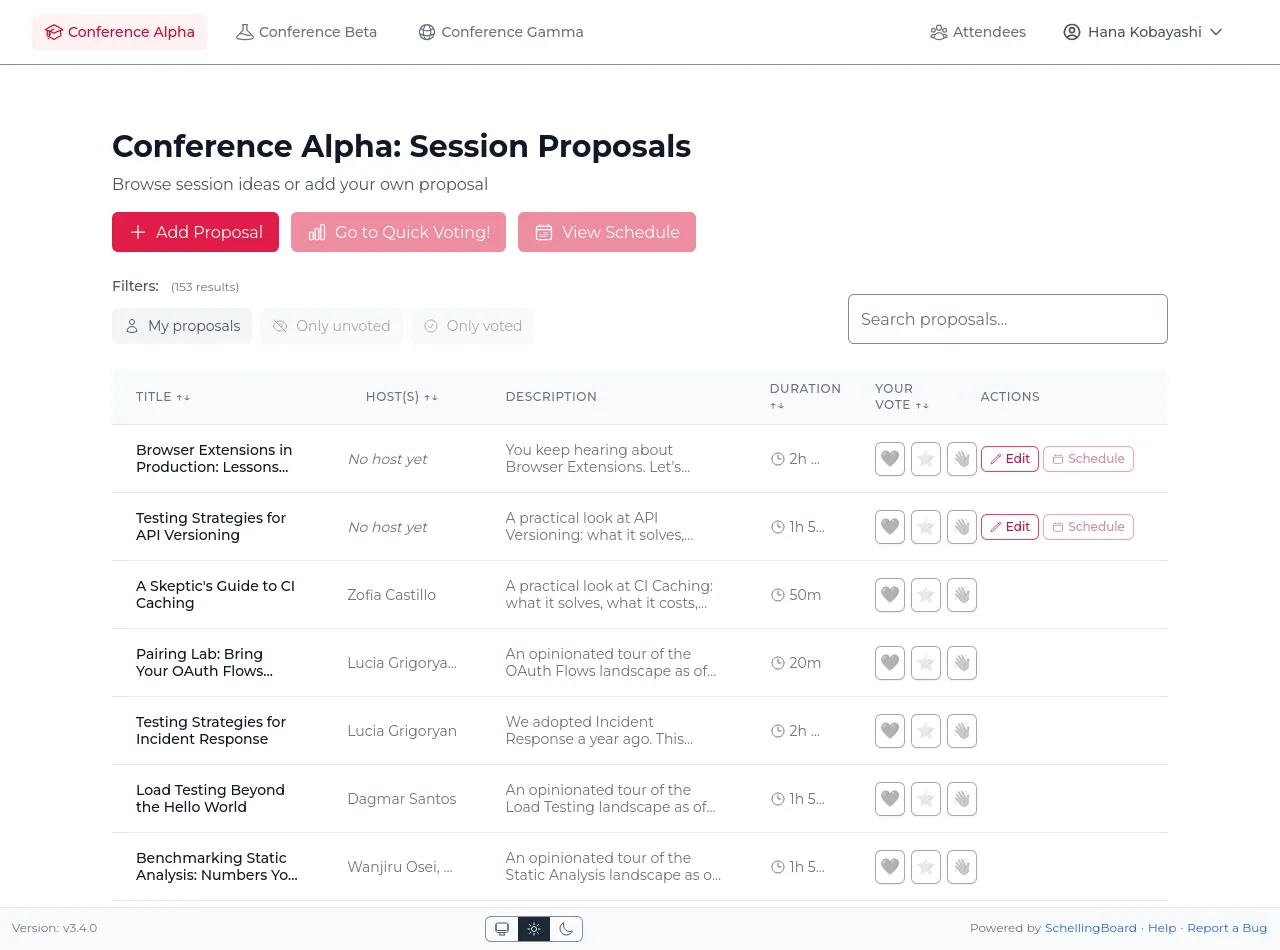Click the Report a Bug link
The height and width of the screenshot is (950, 1280).
(x=1227, y=928)
